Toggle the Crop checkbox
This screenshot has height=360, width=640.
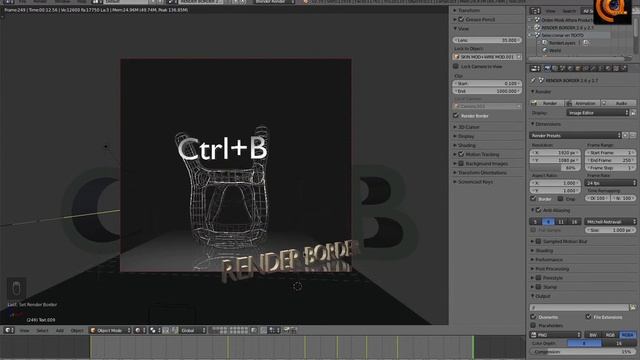(x=560, y=199)
